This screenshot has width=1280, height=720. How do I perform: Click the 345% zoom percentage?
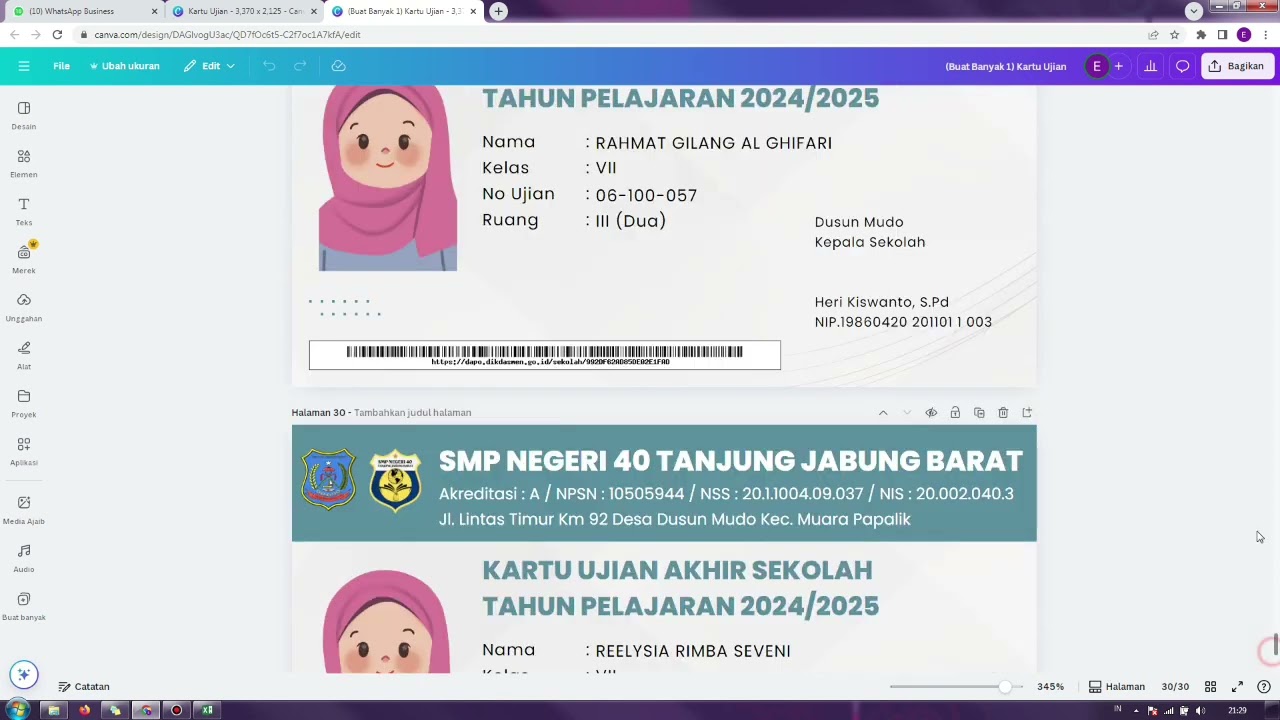click(1050, 687)
